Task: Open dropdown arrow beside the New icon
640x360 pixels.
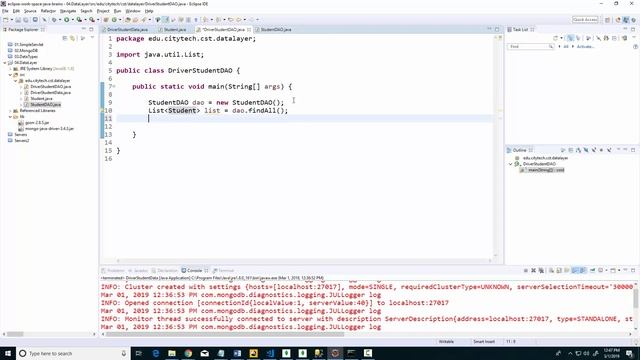Action: tap(11, 20)
